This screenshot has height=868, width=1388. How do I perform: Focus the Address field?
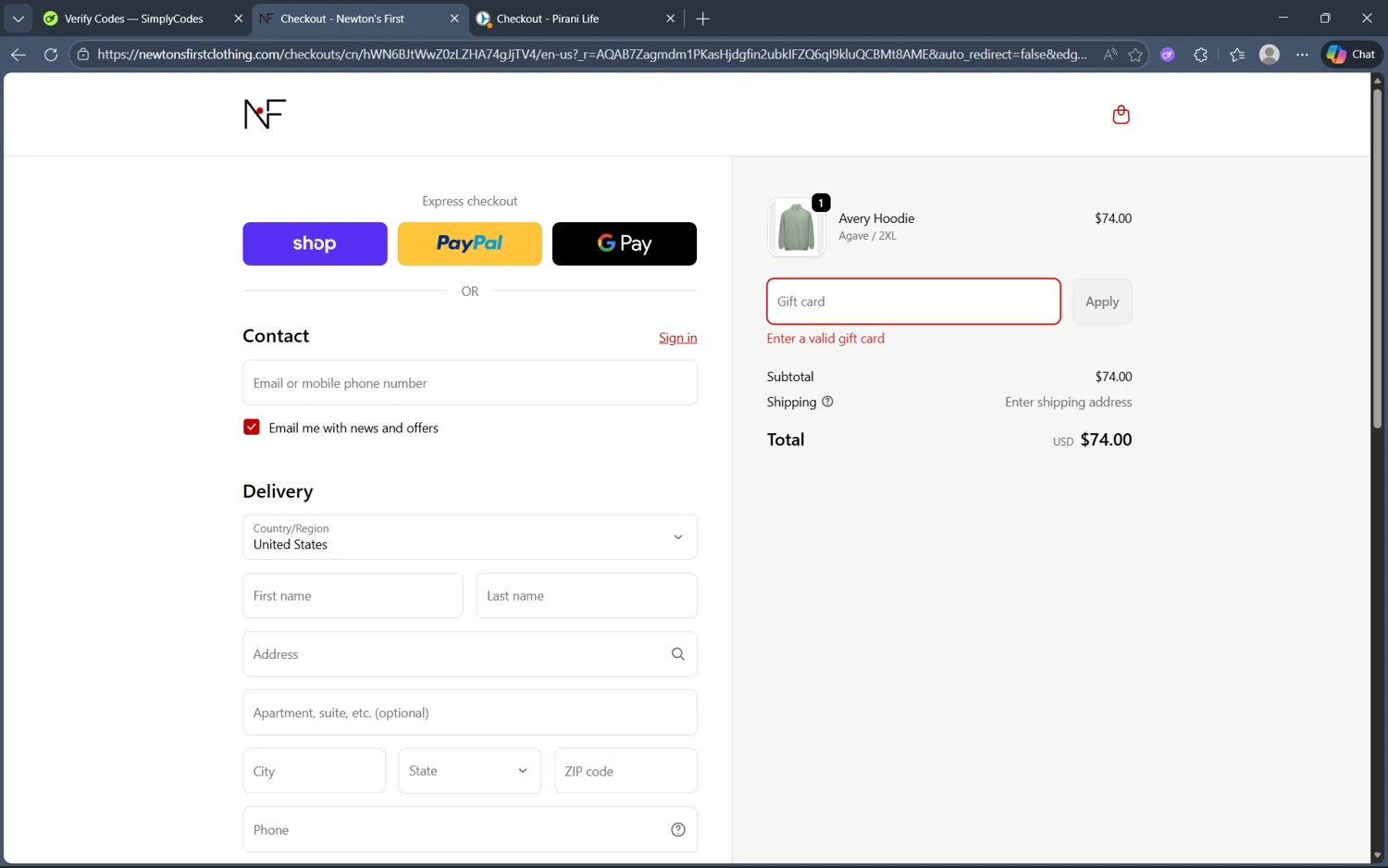[470, 654]
